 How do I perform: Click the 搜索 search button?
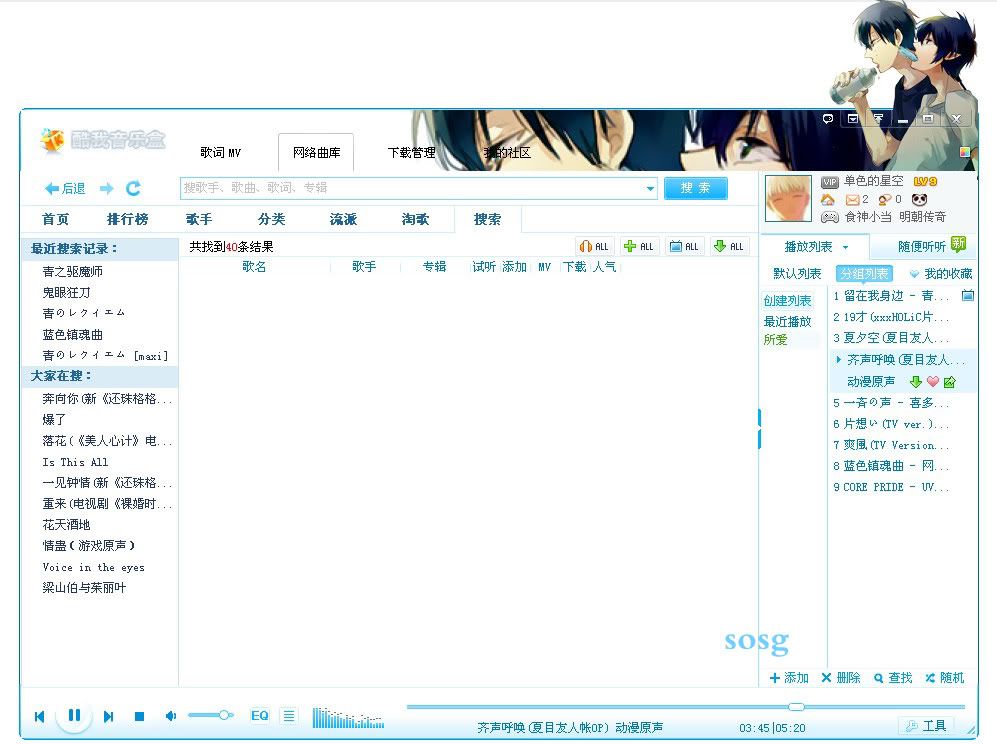click(x=696, y=188)
